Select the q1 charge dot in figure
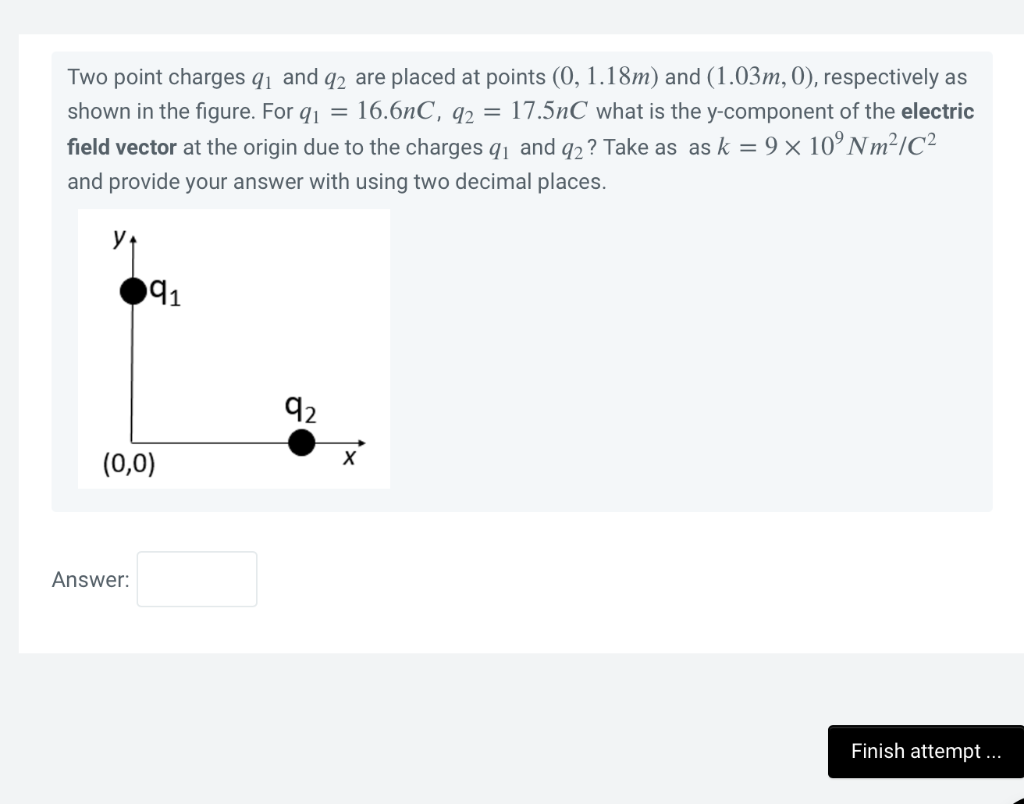Screen dimensions: 1024x804 [x=131, y=291]
